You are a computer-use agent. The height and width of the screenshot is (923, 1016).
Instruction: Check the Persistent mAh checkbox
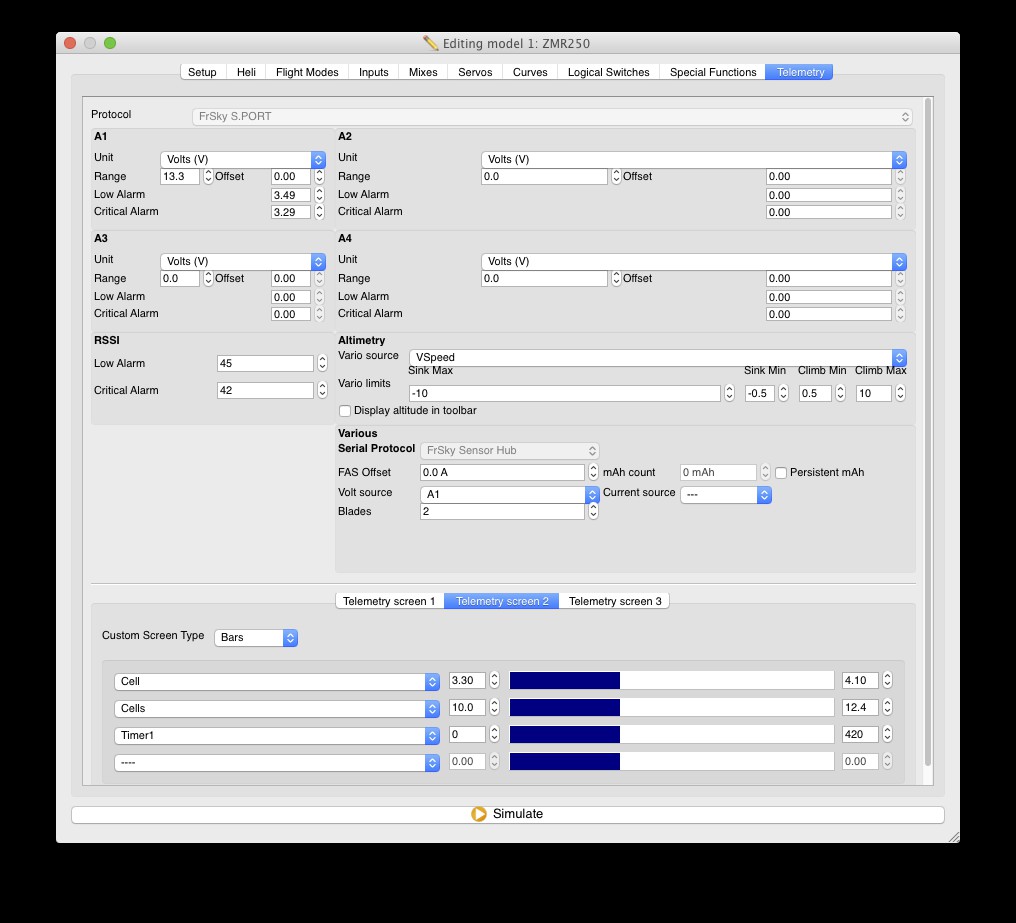coord(781,473)
